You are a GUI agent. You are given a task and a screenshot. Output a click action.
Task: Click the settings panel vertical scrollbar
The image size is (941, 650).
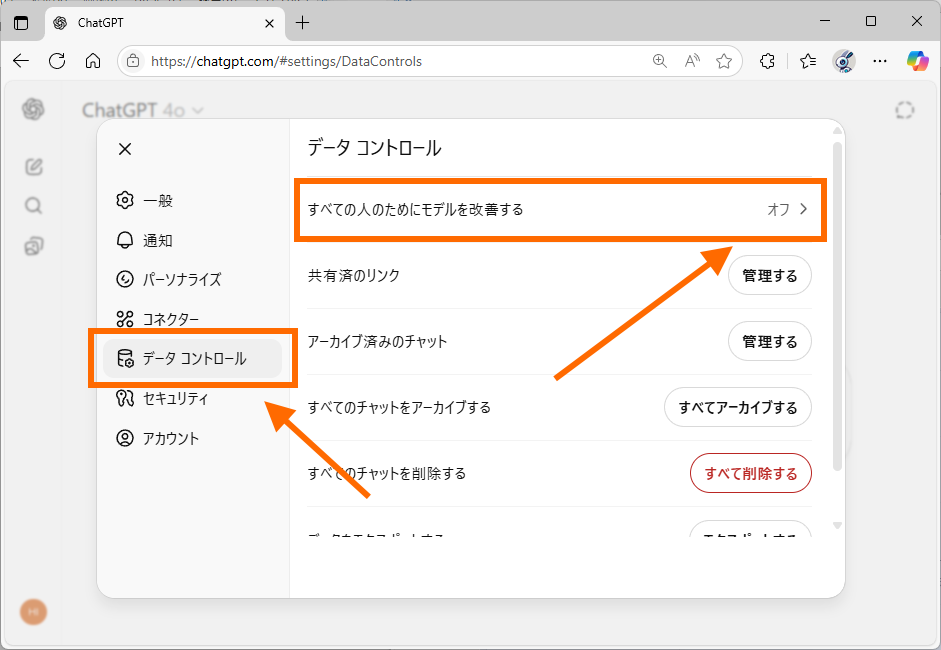coord(837,306)
